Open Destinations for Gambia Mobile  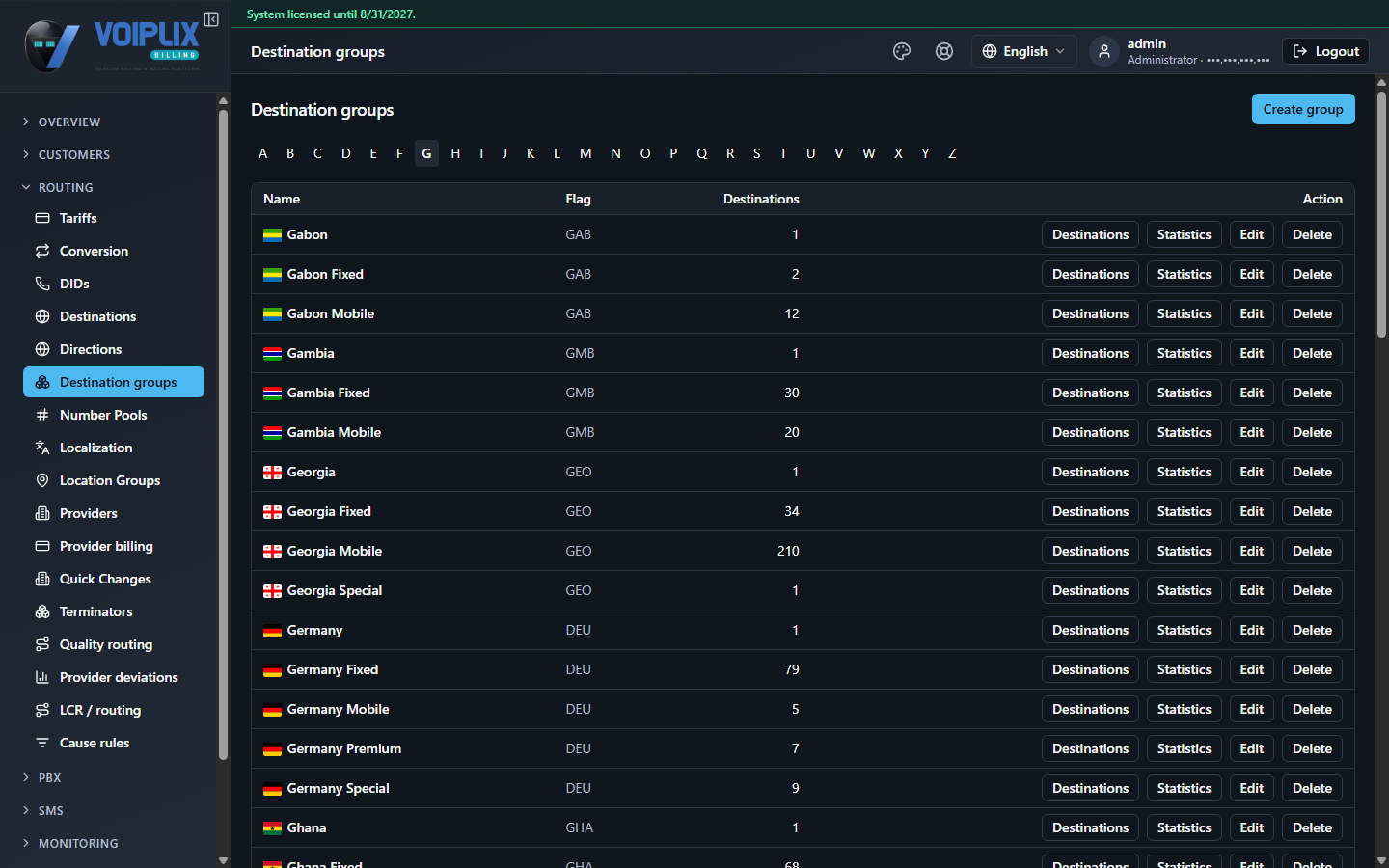point(1090,432)
